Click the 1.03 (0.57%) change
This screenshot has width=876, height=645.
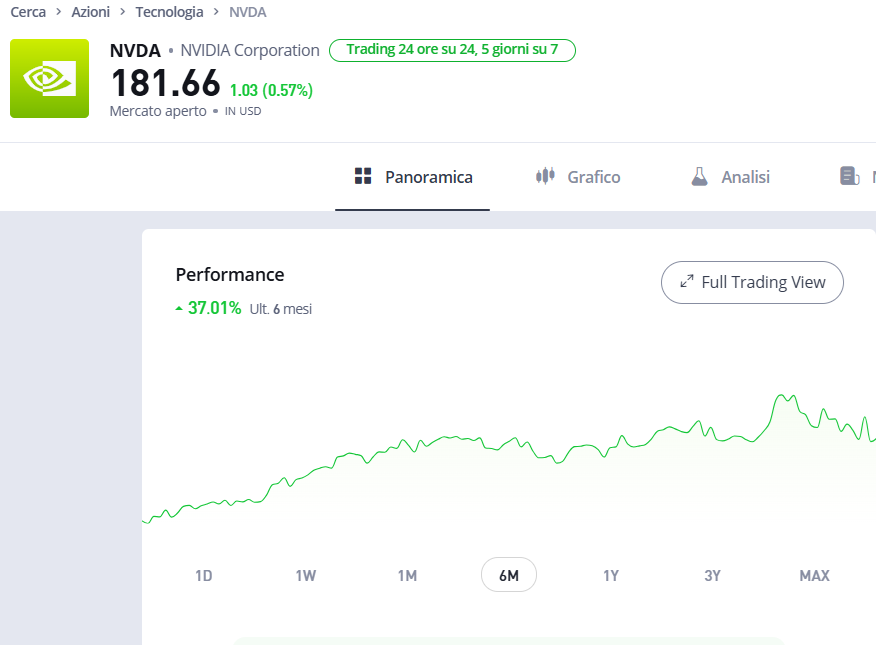click(272, 90)
